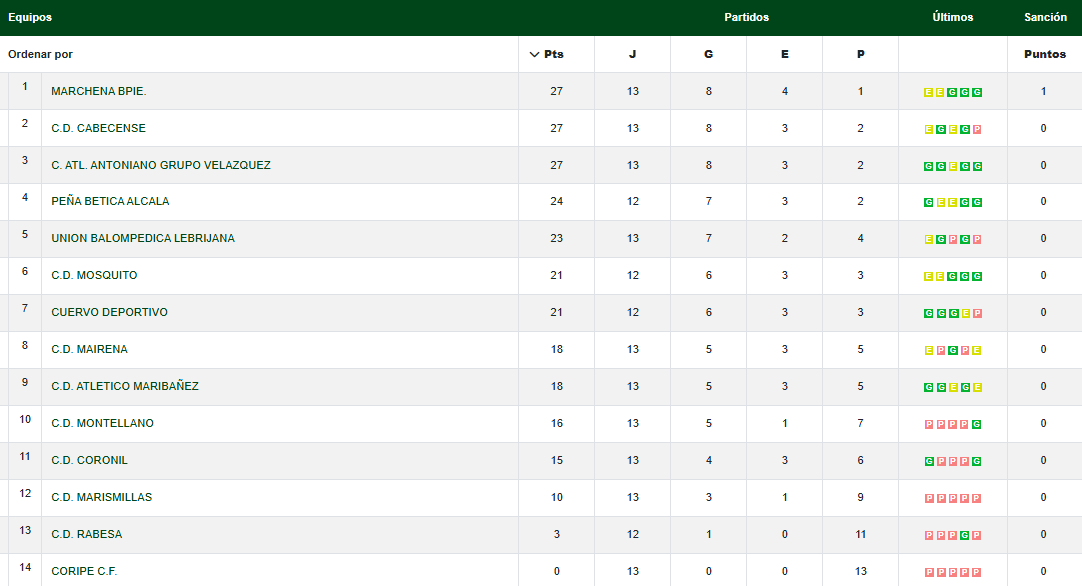Viewport: 1082px width, 586px height.
Task: Click the only green G badge in C.D. Rabesa's row
Action: tap(965, 535)
